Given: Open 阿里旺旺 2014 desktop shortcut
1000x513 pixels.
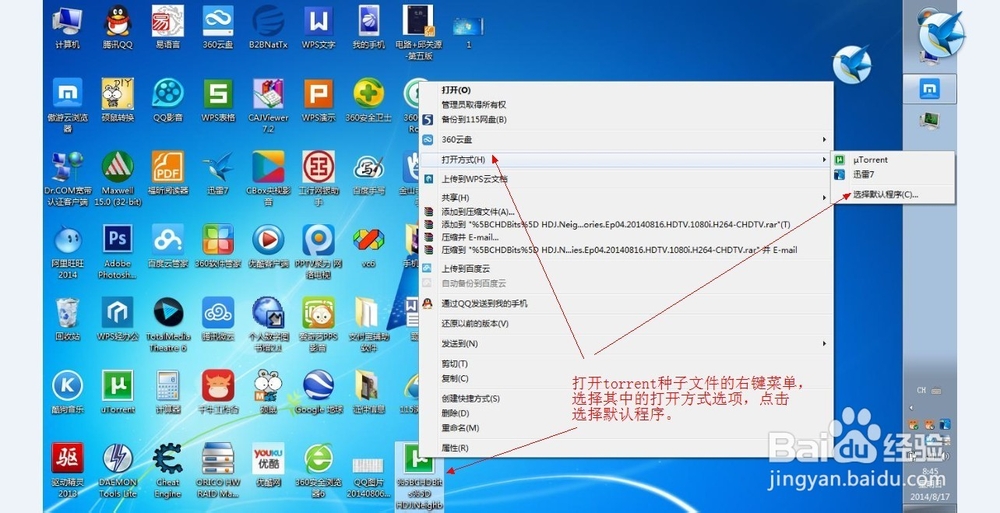Looking at the screenshot, I should [x=67, y=251].
